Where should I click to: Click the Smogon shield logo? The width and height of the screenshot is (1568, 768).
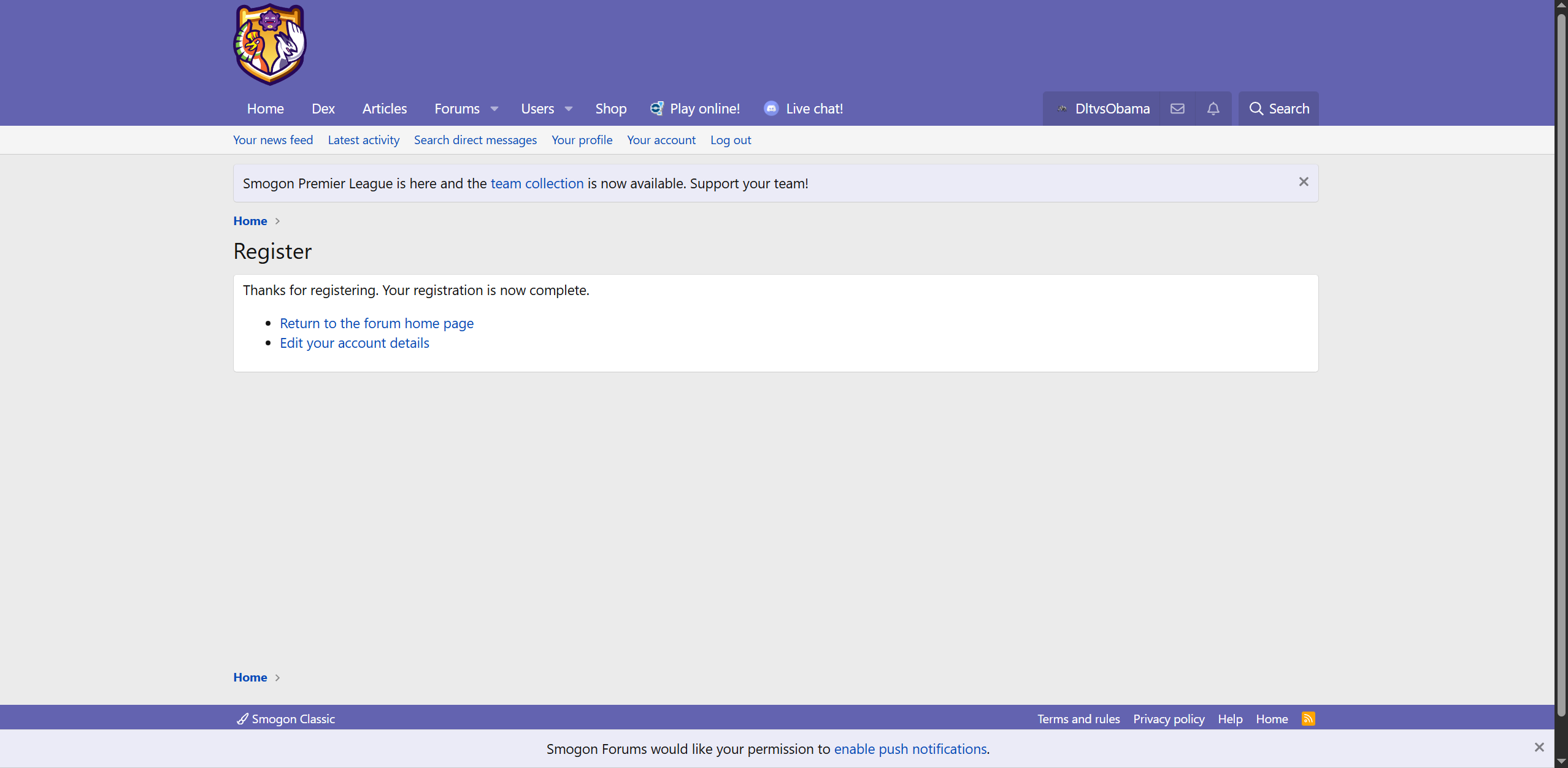(x=270, y=44)
